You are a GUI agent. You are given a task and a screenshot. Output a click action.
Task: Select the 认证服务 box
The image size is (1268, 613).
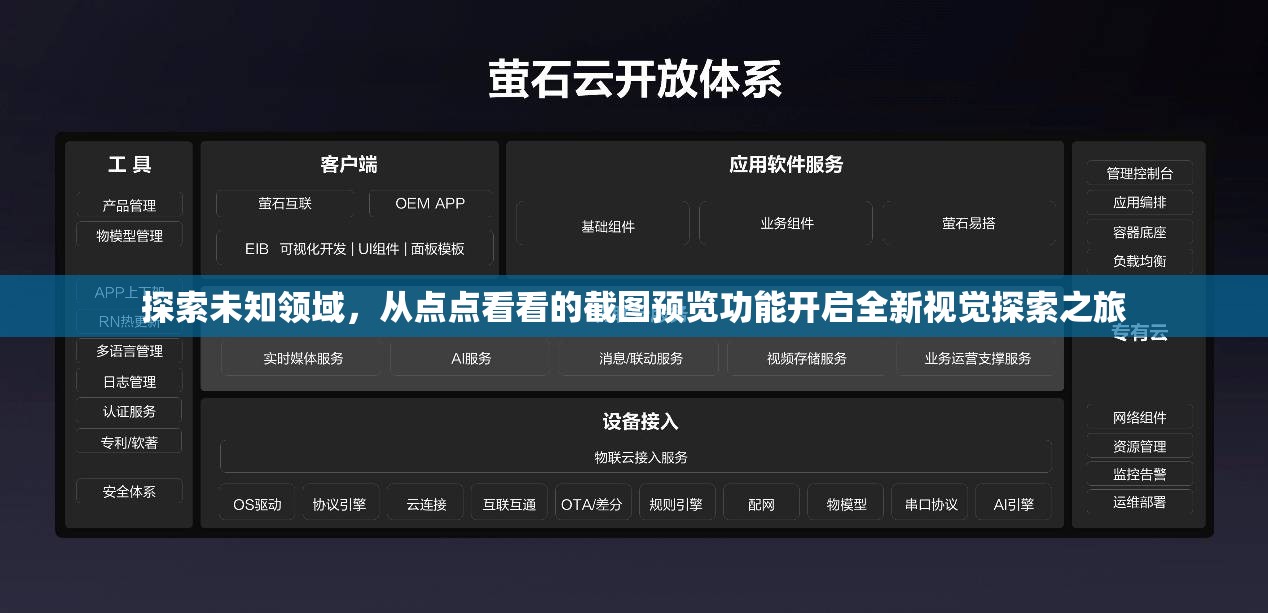tap(129, 411)
